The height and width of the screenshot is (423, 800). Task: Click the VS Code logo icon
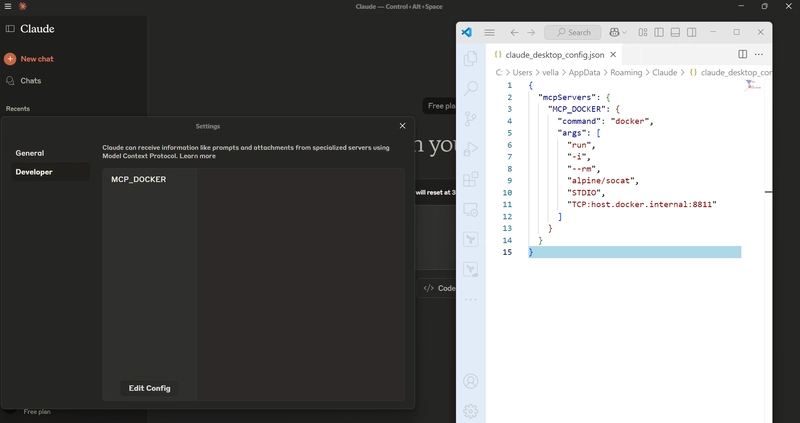coord(466,32)
